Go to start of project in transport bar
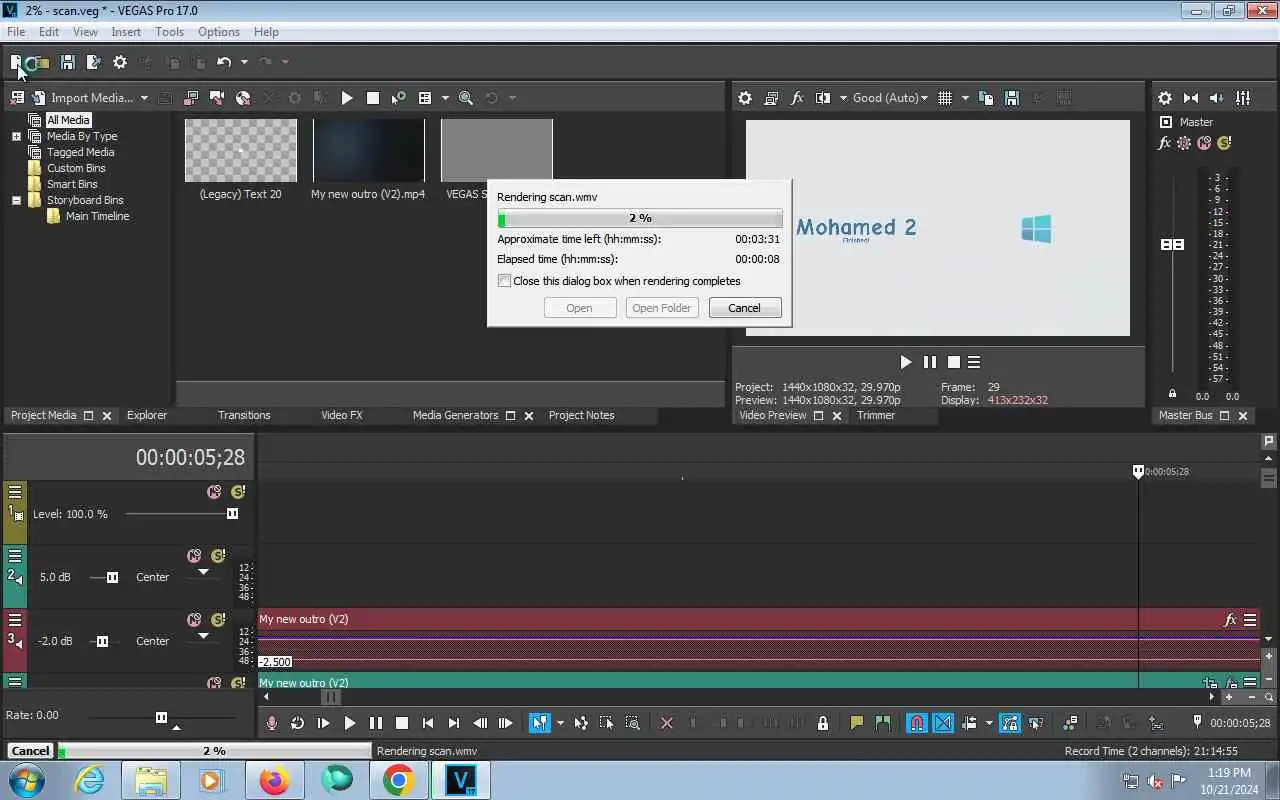1280x800 pixels. point(428,723)
